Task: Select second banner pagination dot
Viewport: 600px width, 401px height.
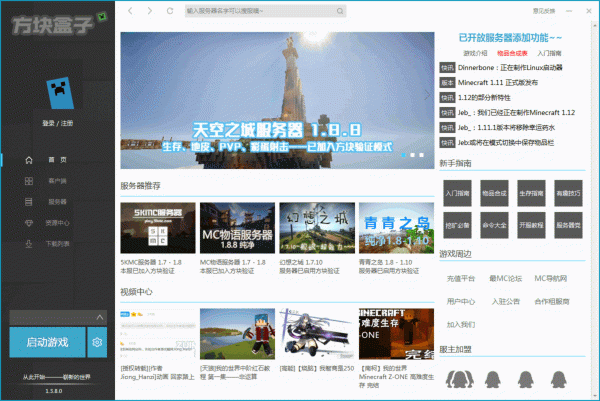Action: [412, 155]
